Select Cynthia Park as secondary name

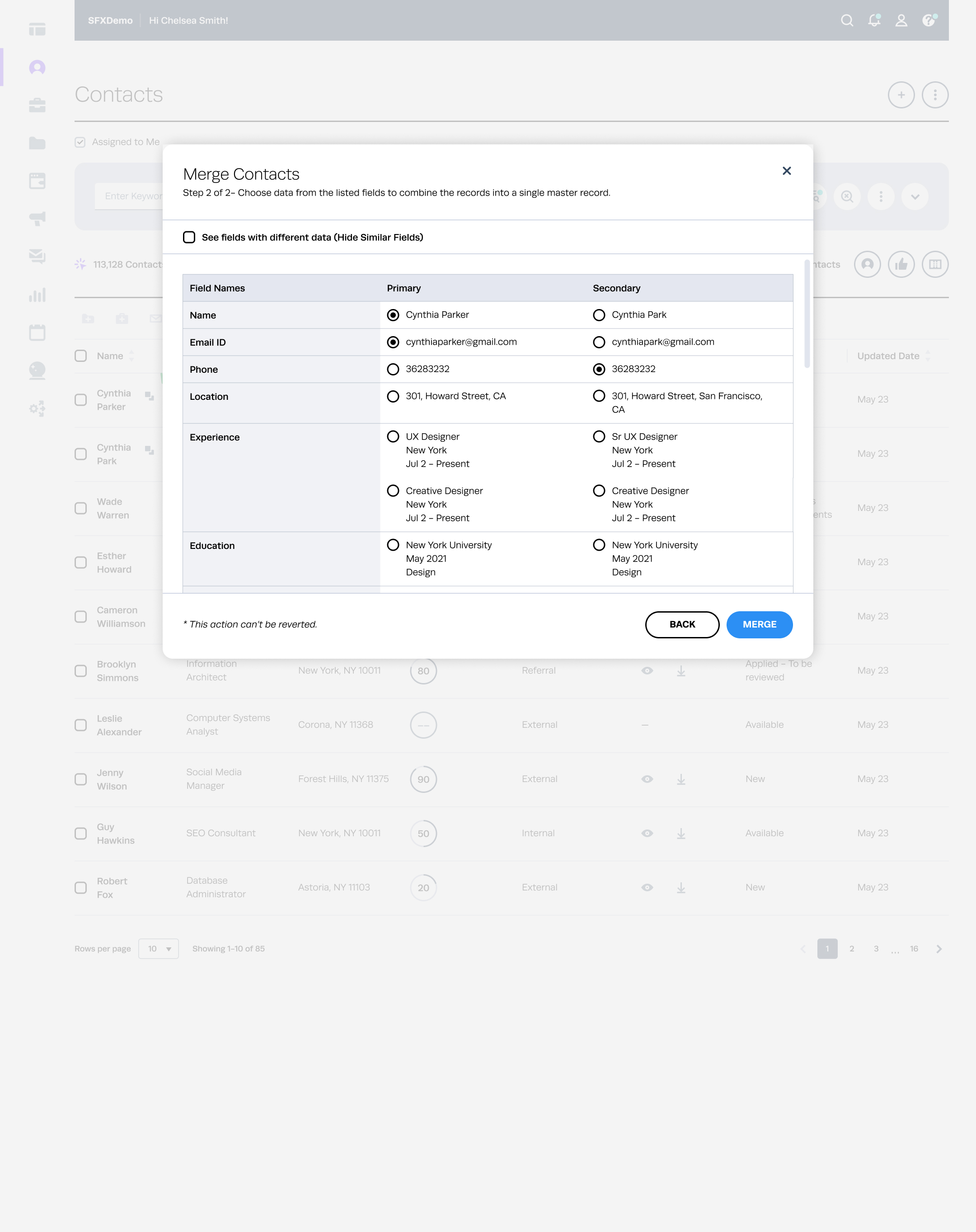coord(599,315)
